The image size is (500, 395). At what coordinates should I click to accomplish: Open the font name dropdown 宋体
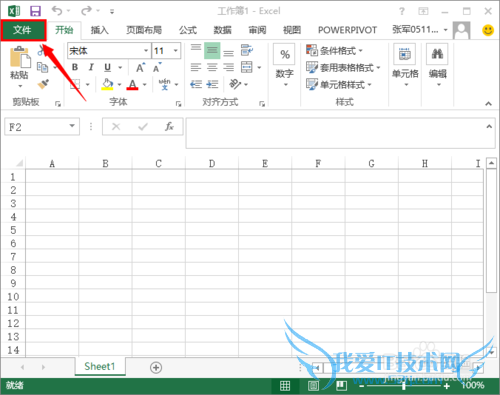pyautogui.click(x=146, y=51)
